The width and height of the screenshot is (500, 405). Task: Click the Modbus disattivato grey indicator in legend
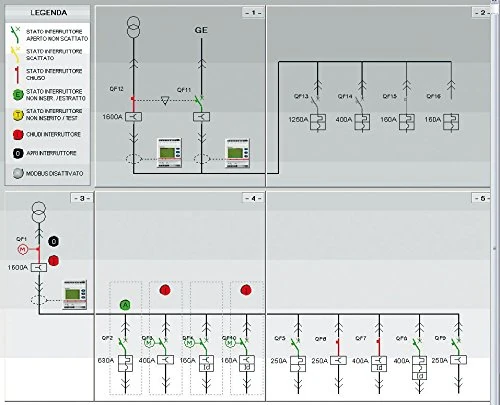(x=18, y=173)
